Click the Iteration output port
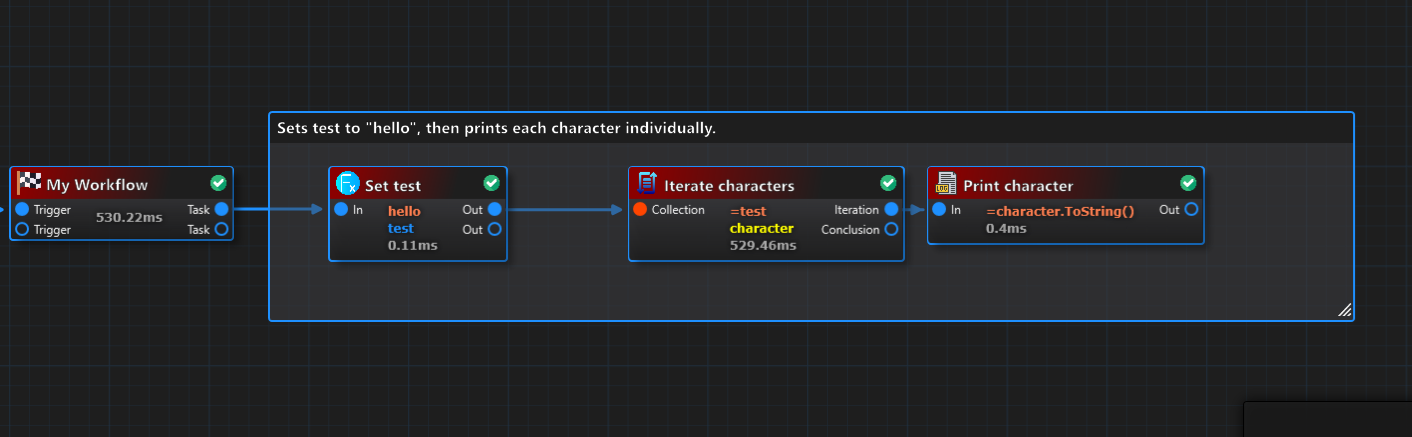 pos(891,210)
